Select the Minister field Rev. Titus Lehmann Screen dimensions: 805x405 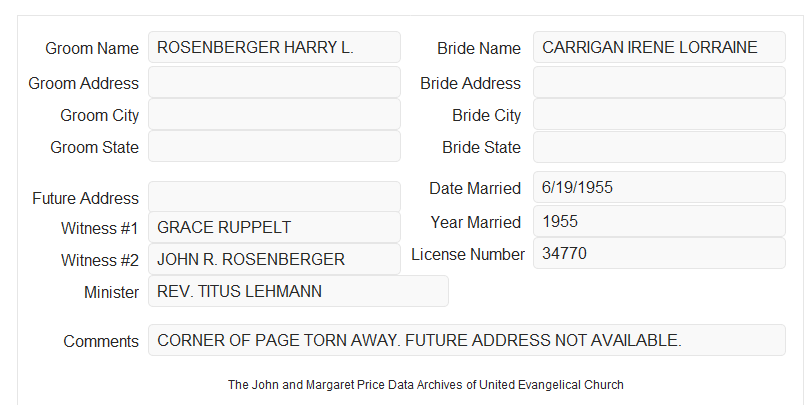click(x=298, y=291)
